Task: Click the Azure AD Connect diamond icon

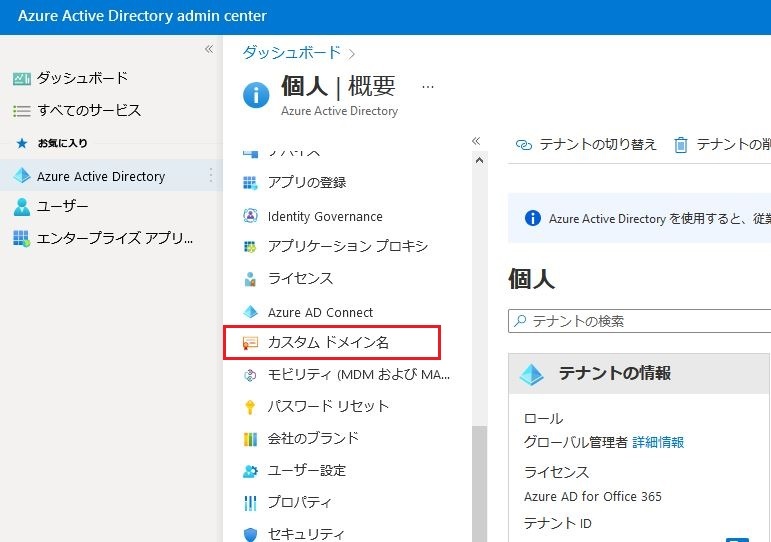Action: (x=250, y=312)
